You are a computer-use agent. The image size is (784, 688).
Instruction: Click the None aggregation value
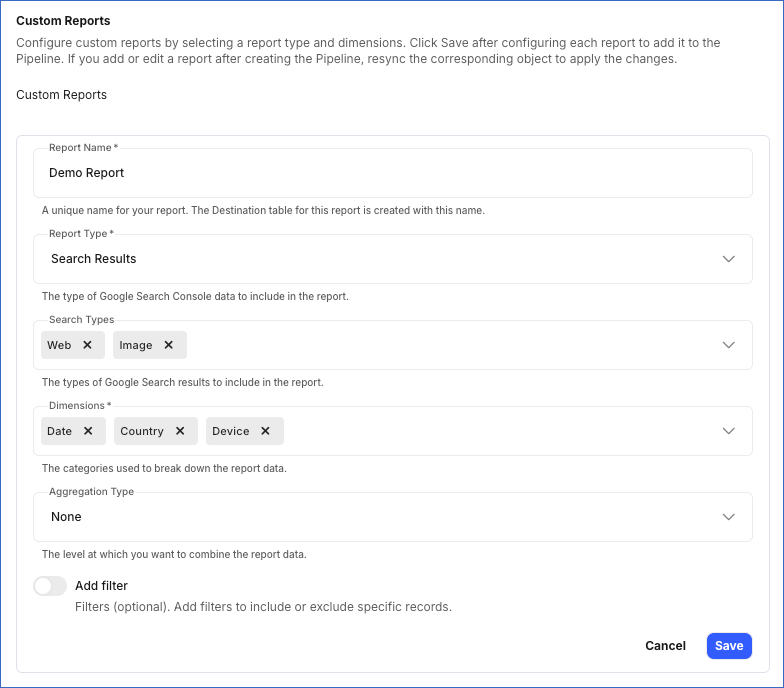(66, 517)
